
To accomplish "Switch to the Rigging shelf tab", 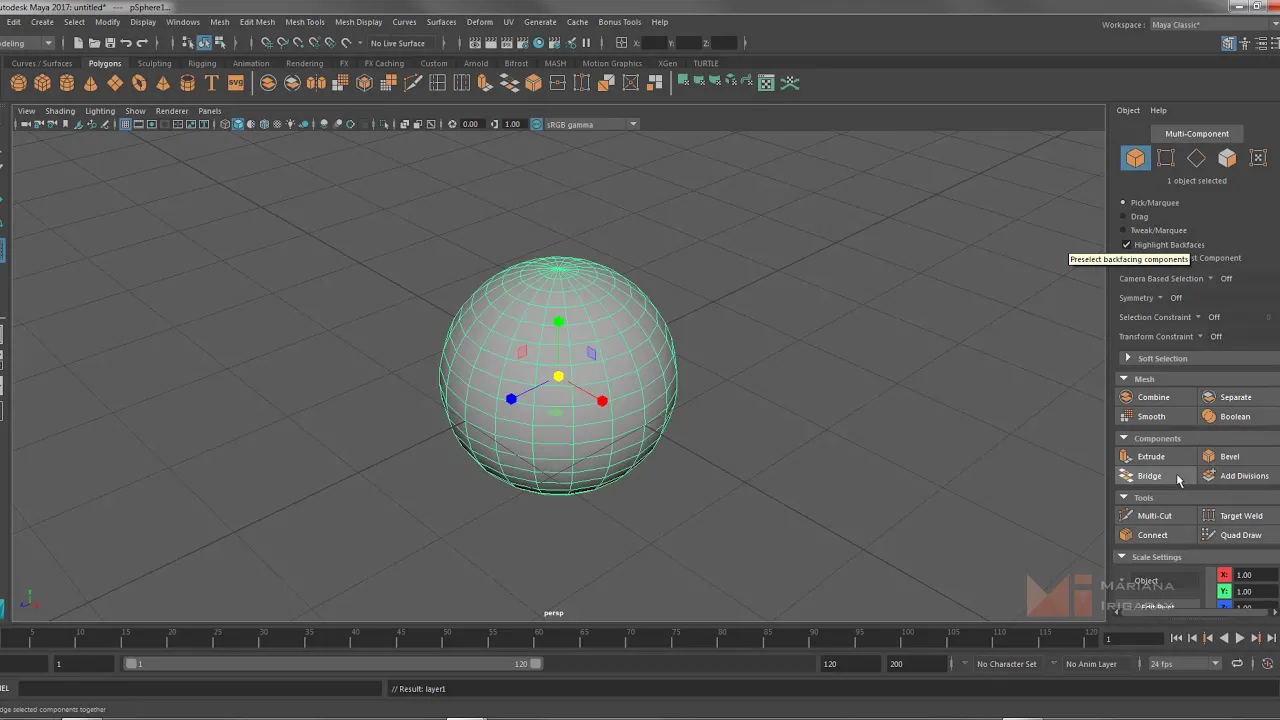I will click(202, 63).
